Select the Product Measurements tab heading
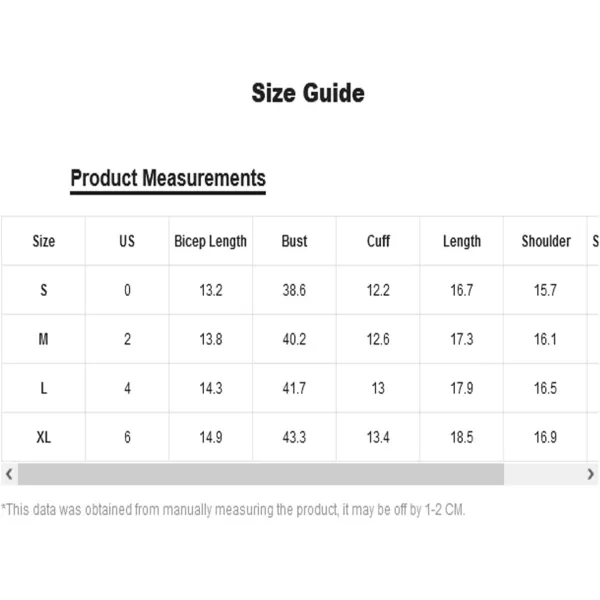 [x=168, y=179]
